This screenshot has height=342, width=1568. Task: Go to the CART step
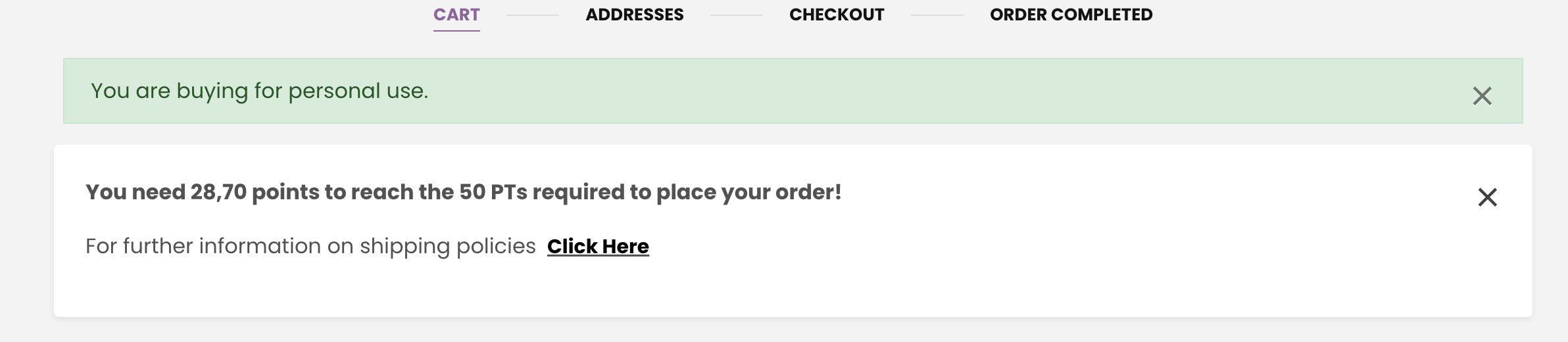pyautogui.click(x=456, y=14)
